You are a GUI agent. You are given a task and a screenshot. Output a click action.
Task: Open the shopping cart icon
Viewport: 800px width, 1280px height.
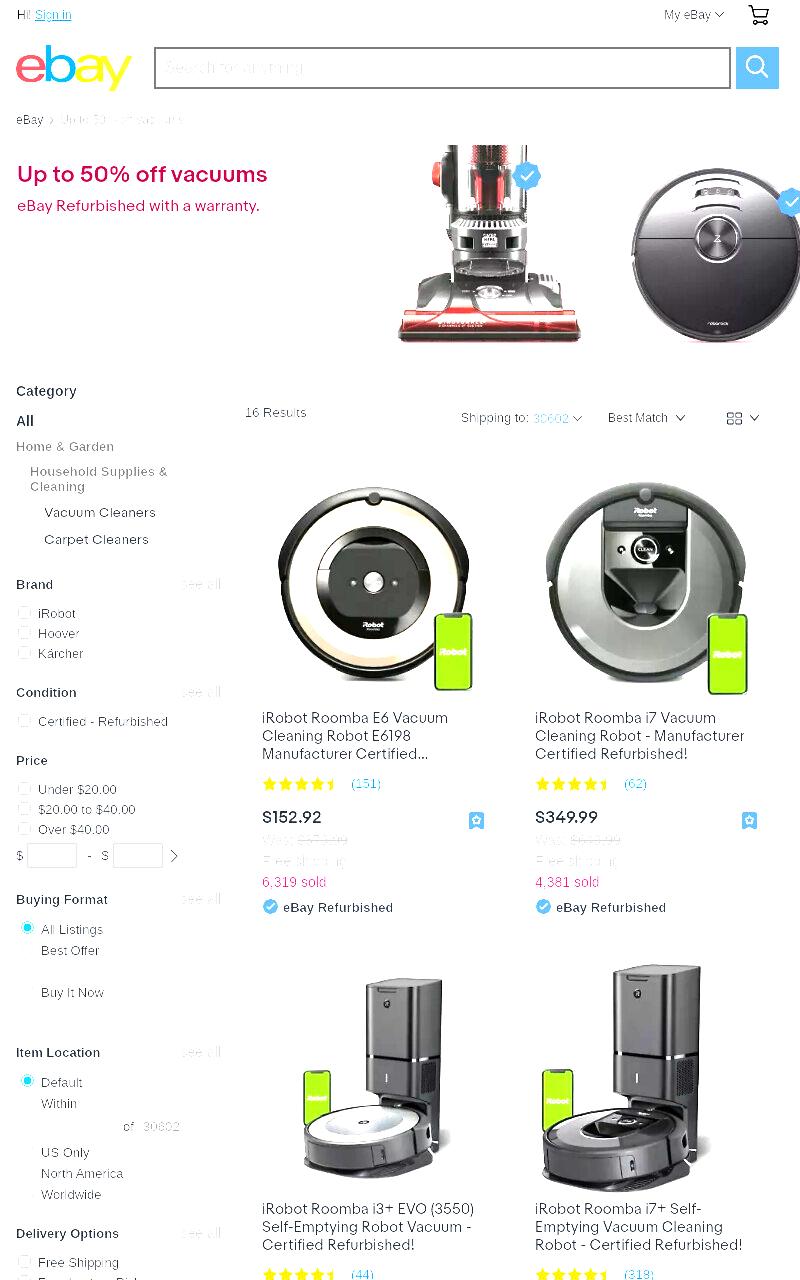[x=759, y=15]
